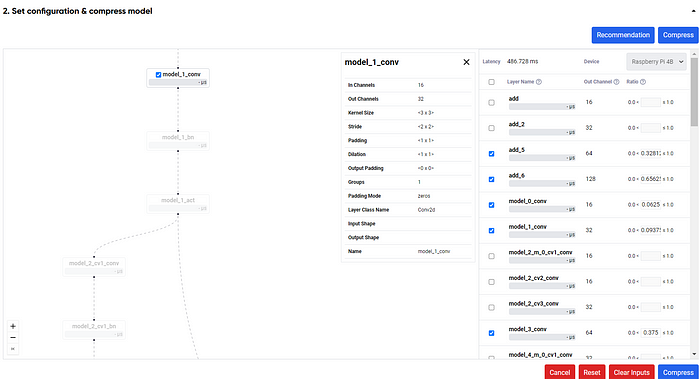The height and width of the screenshot is (379, 700).
Task: Click the Latency value 486.728 ms
Action: coord(522,62)
